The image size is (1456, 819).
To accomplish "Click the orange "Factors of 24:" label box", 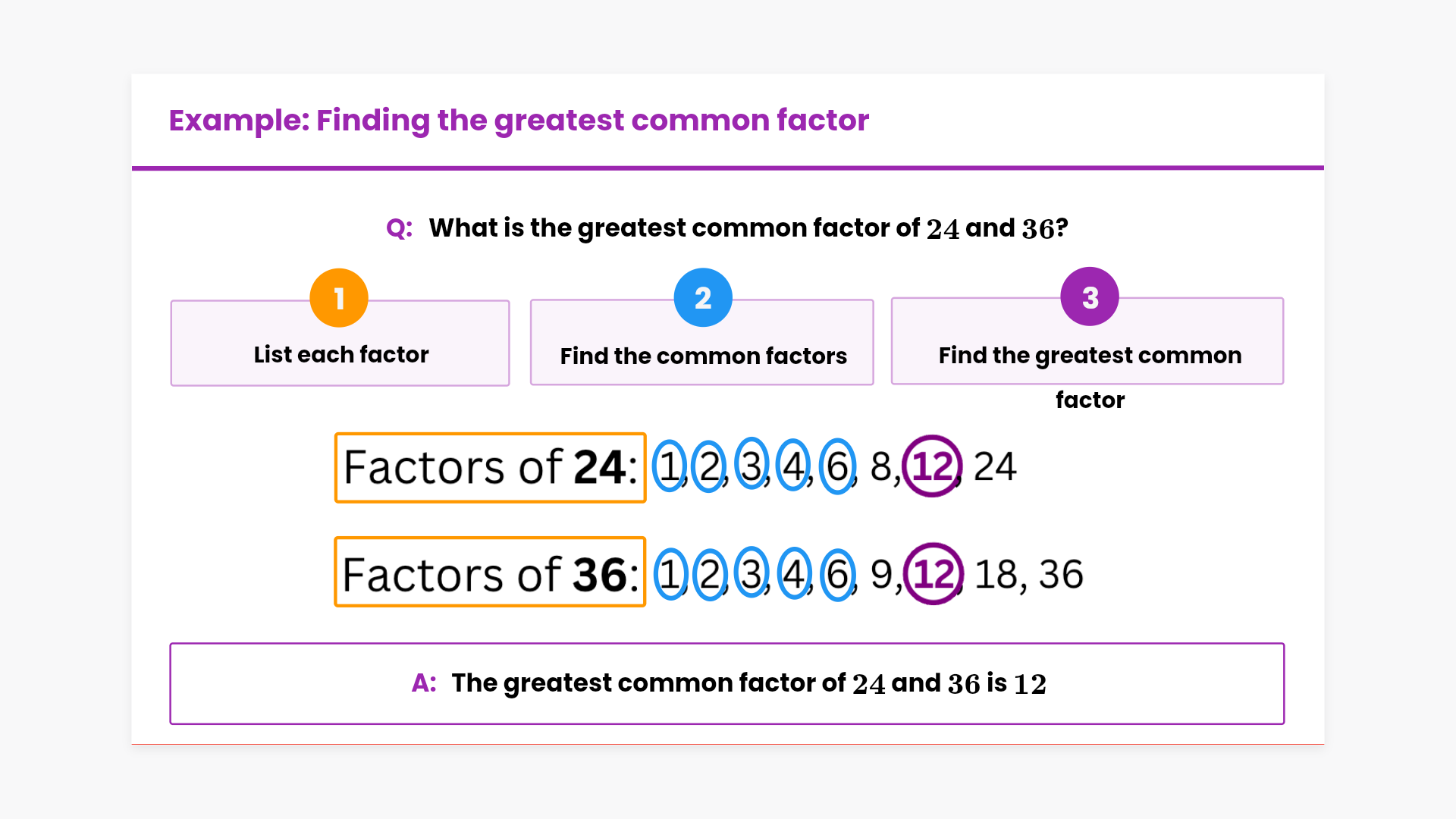I will (490, 467).
